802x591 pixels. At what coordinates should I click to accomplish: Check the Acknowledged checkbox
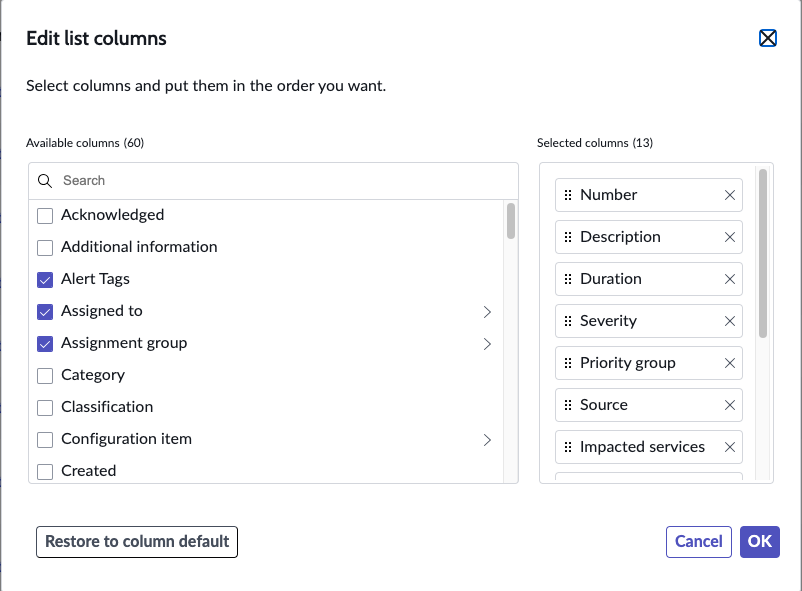coord(45,216)
